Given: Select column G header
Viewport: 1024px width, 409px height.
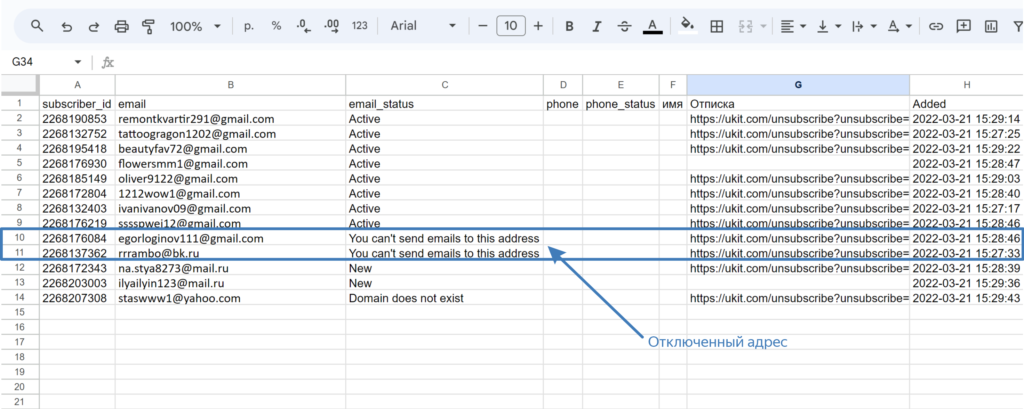Looking at the screenshot, I should coord(798,84).
